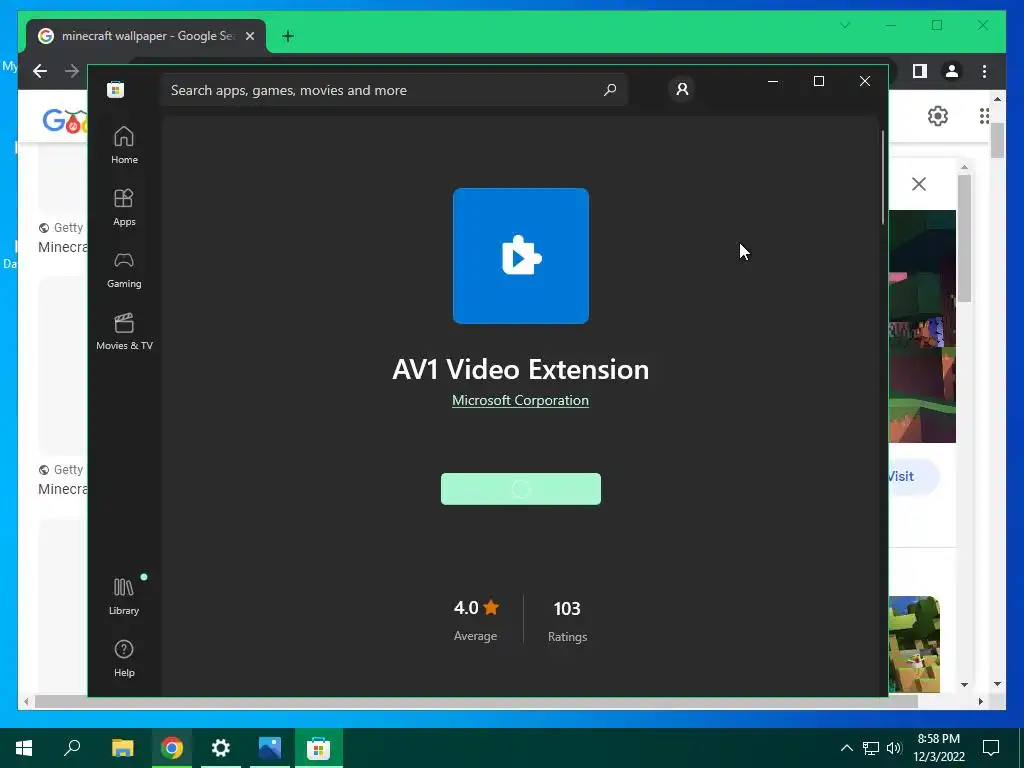Toggle Chrome side panel
This screenshot has height=768, width=1024.
point(920,71)
